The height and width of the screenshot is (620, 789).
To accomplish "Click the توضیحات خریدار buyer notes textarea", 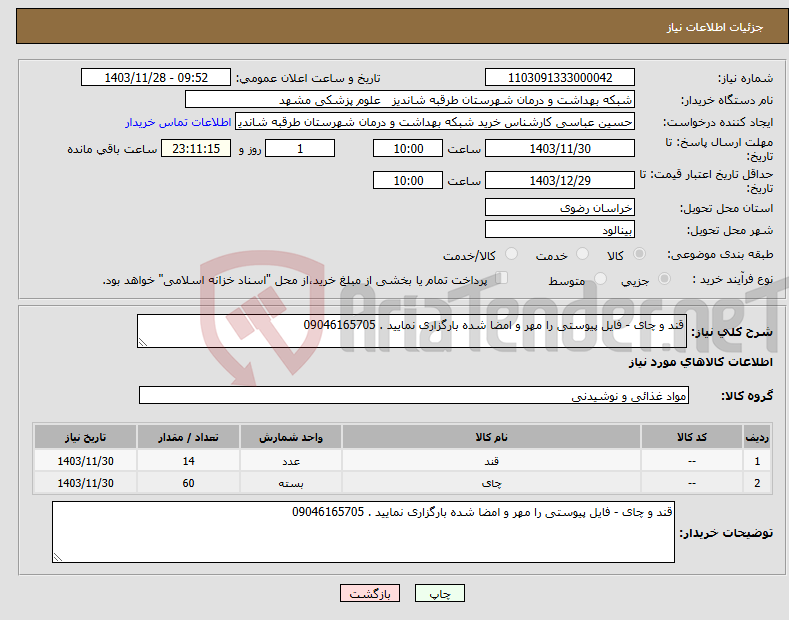I will click(x=363, y=532).
